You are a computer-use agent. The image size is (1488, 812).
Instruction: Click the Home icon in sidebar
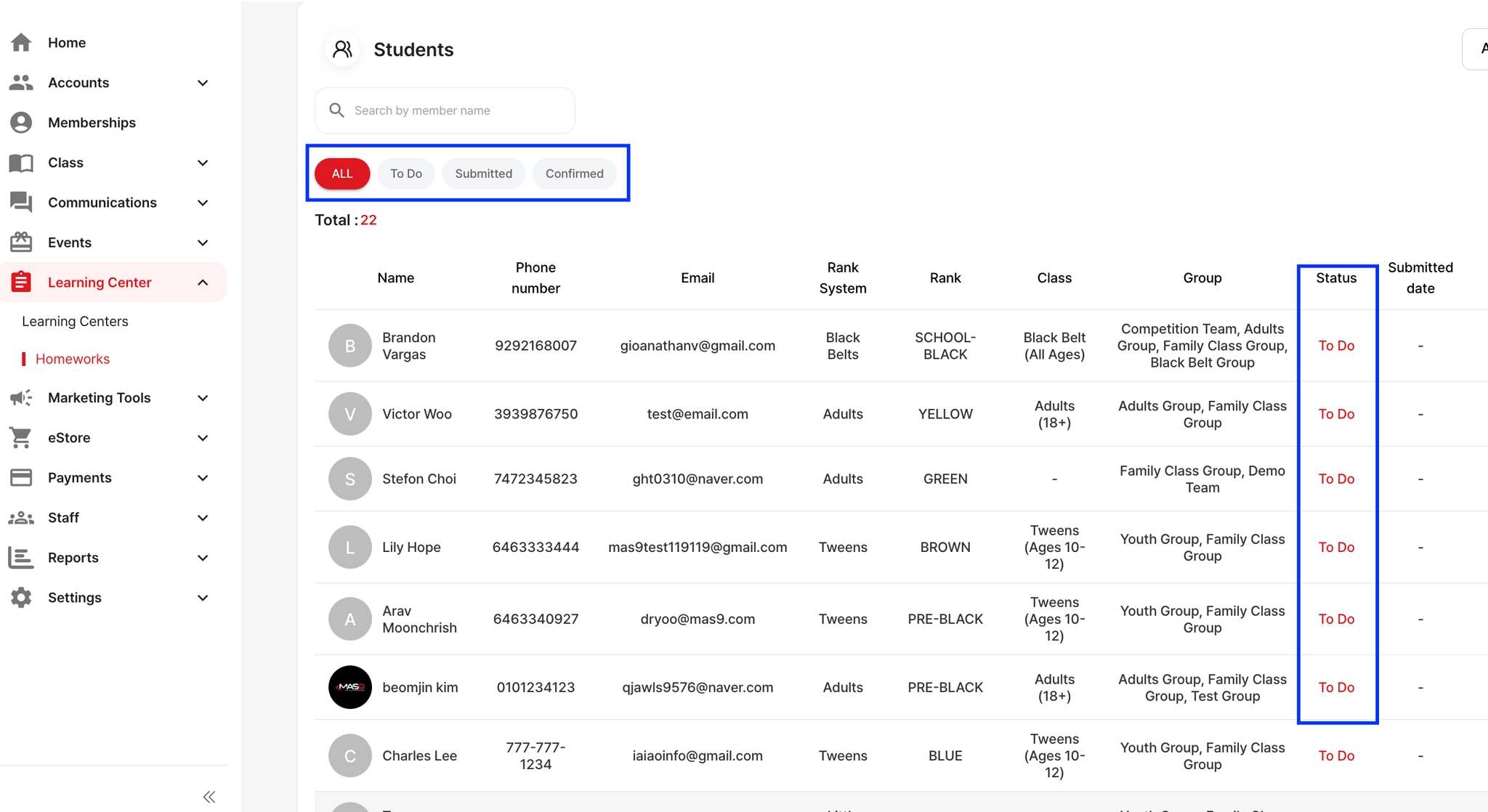(x=21, y=43)
